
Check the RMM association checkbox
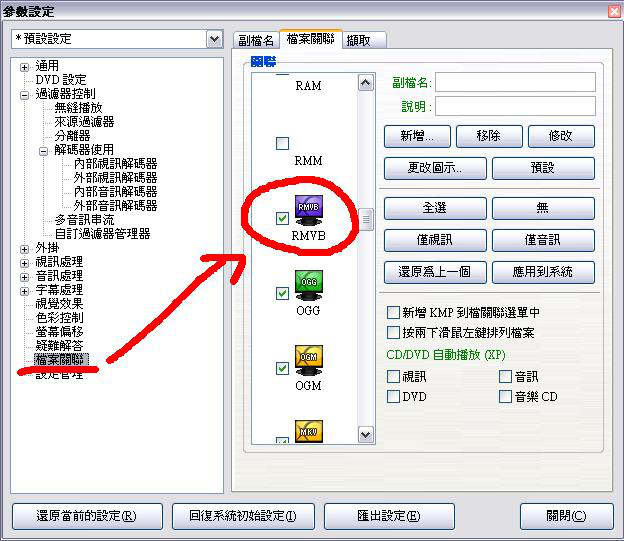click(x=282, y=143)
